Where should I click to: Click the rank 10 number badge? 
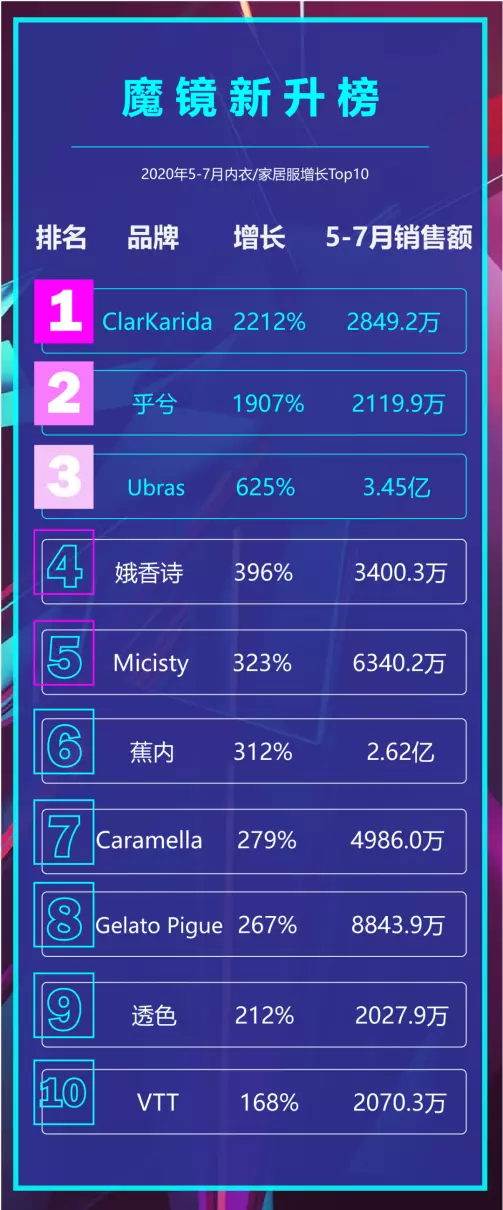(x=64, y=1092)
